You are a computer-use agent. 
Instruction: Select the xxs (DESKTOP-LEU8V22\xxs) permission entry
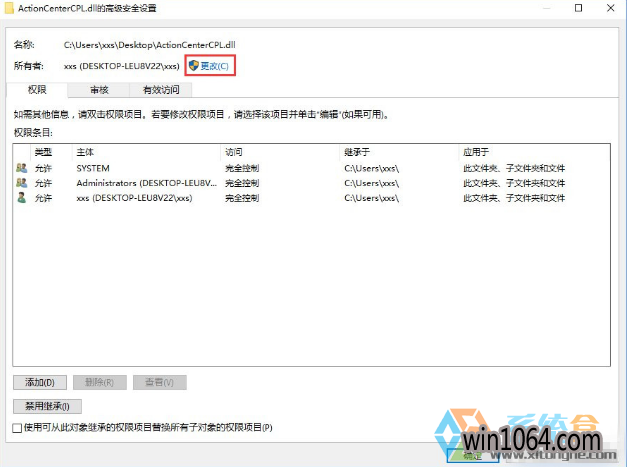tap(312, 198)
